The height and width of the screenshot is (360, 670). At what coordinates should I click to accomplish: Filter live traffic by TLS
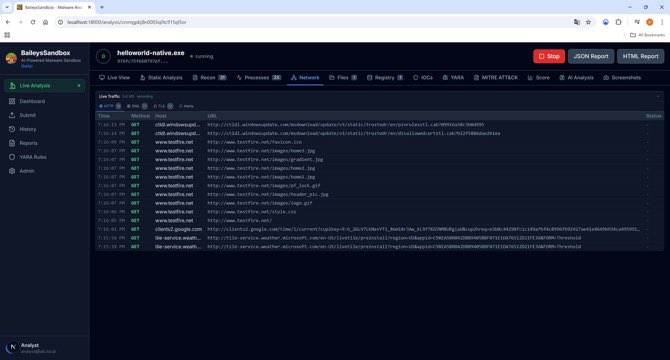pyautogui.click(x=163, y=106)
